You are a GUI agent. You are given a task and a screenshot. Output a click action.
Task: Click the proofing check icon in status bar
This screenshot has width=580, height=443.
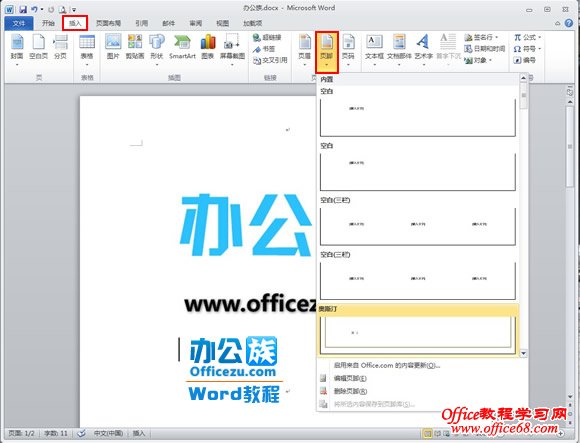coord(82,433)
